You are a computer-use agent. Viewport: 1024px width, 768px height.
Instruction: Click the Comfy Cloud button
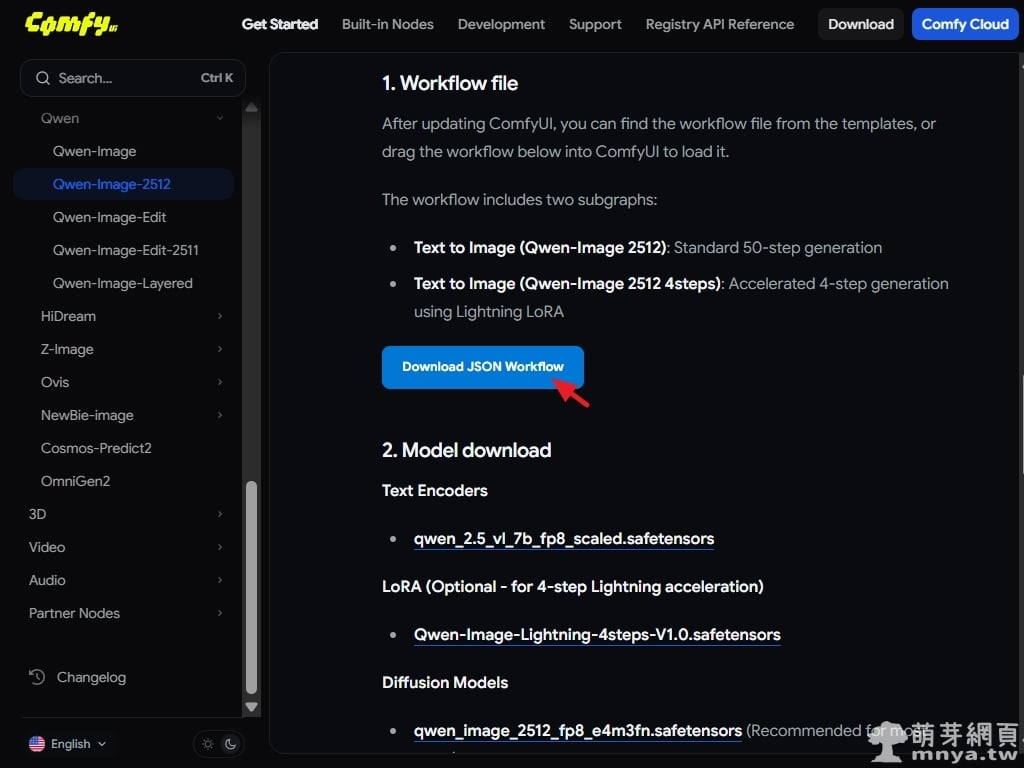click(964, 24)
